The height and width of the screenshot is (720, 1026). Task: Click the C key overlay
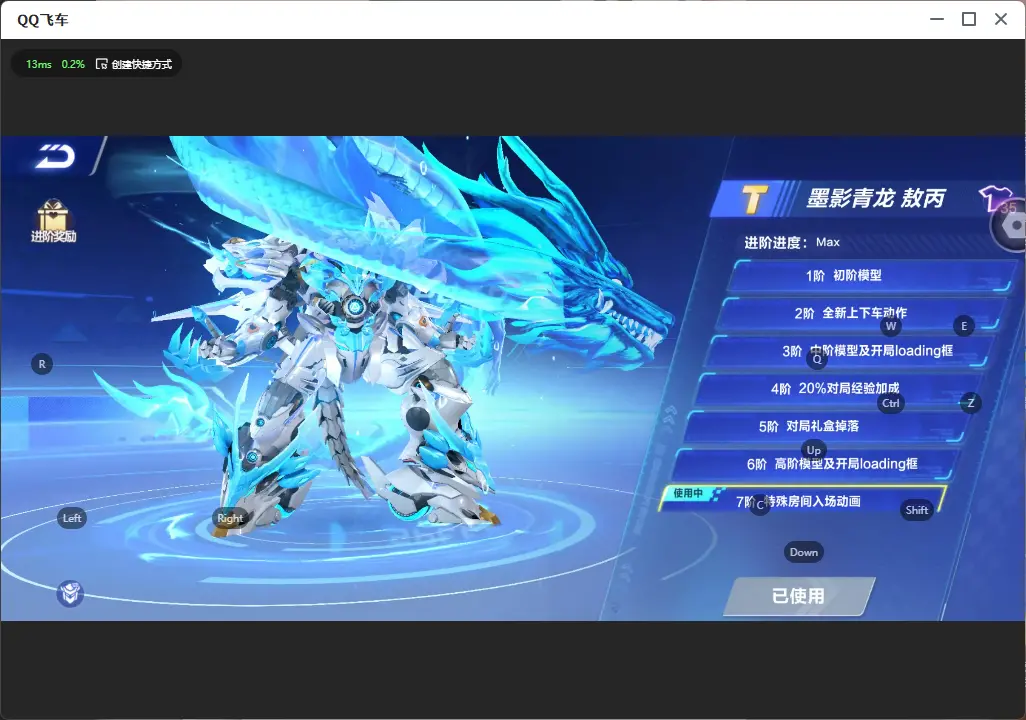[760, 505]
